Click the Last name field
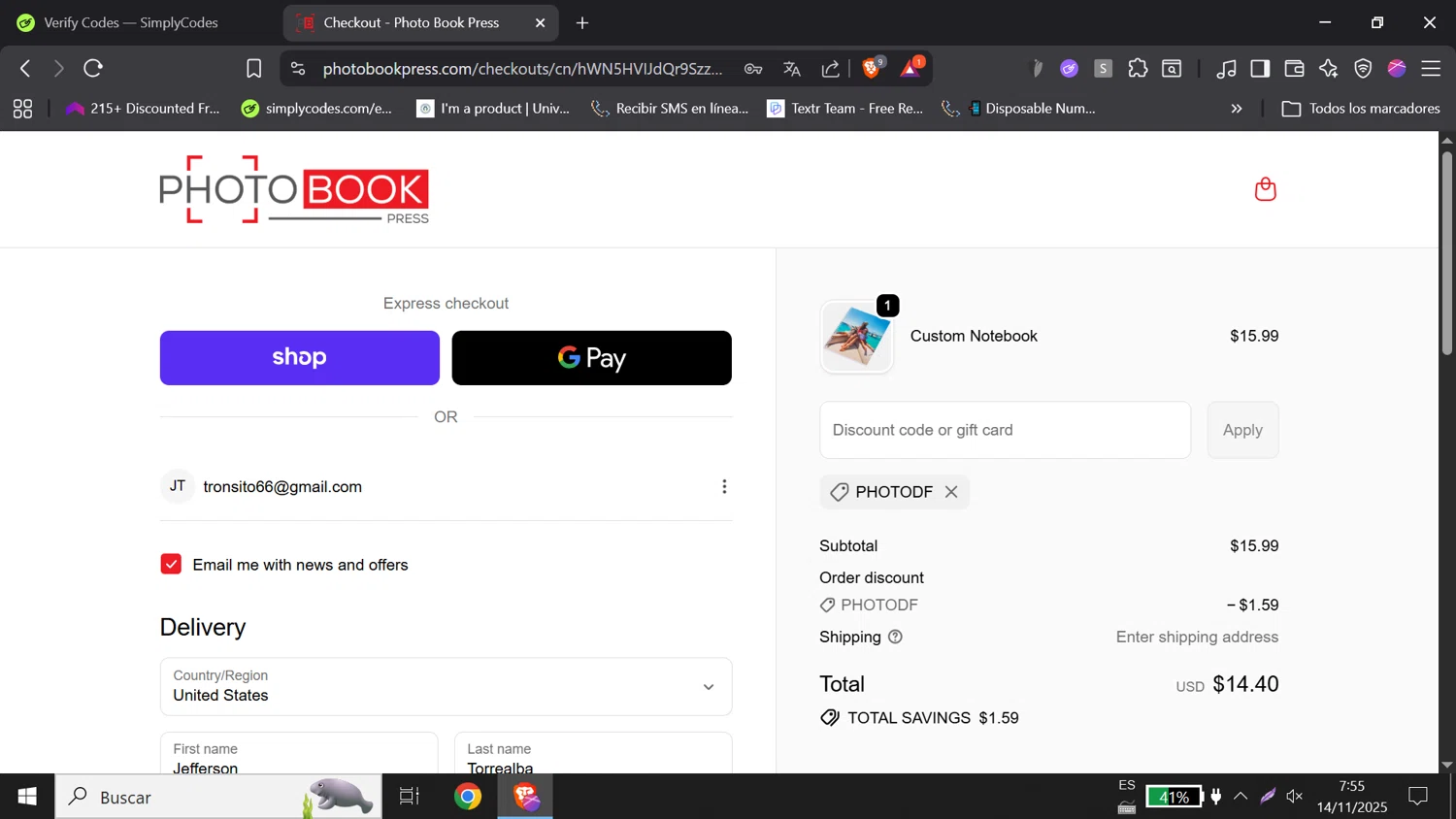 (x=593, y=754)
